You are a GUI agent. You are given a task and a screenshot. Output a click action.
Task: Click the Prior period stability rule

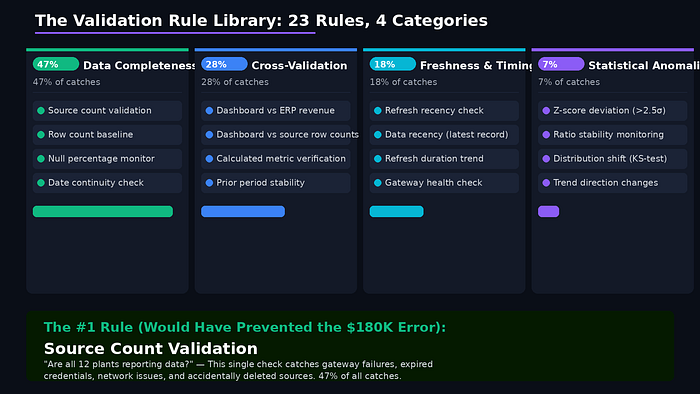[x=275, y=183]
